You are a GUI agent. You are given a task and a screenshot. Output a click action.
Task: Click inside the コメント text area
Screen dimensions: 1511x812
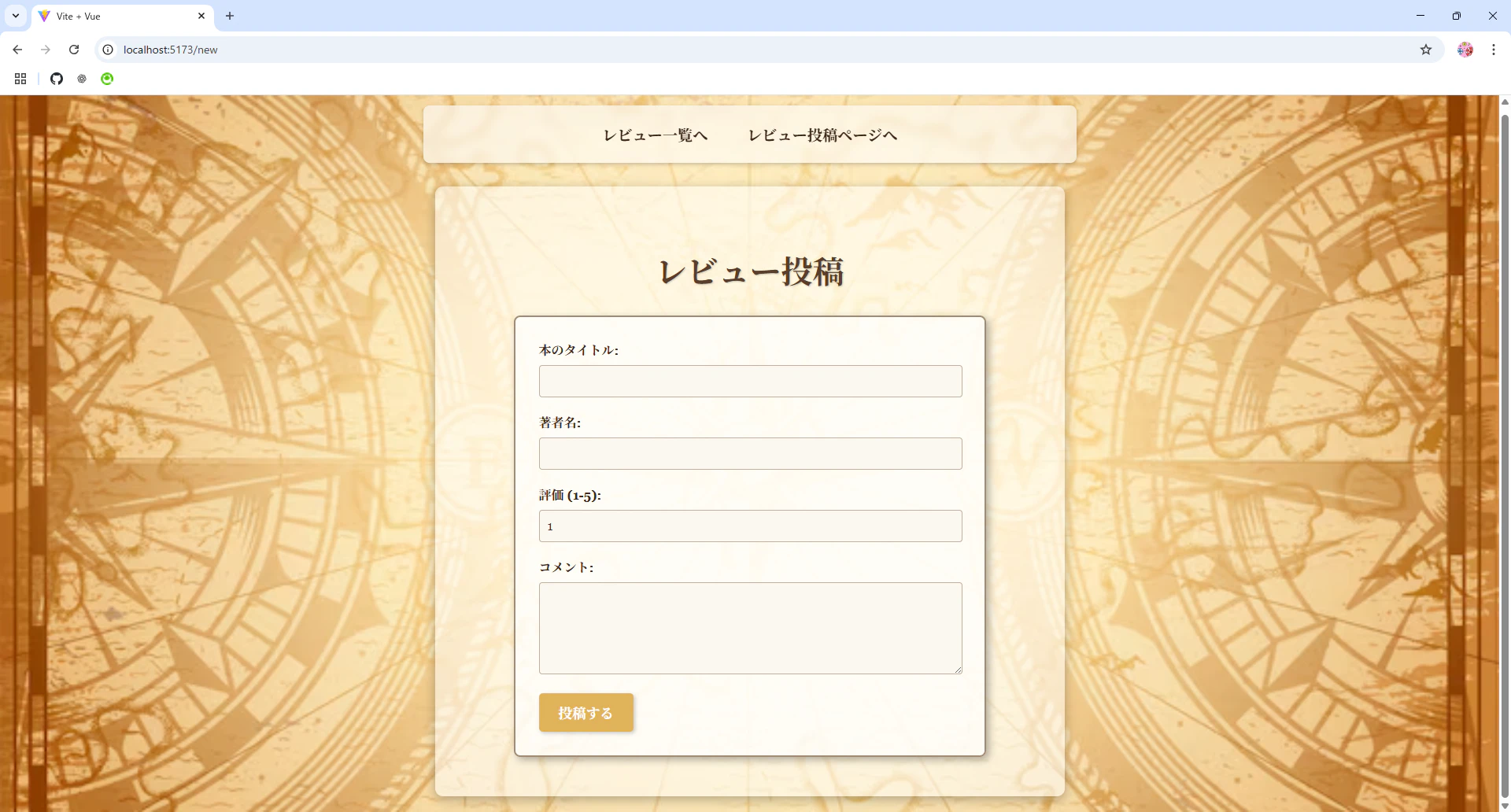click(x=751, y=628)
